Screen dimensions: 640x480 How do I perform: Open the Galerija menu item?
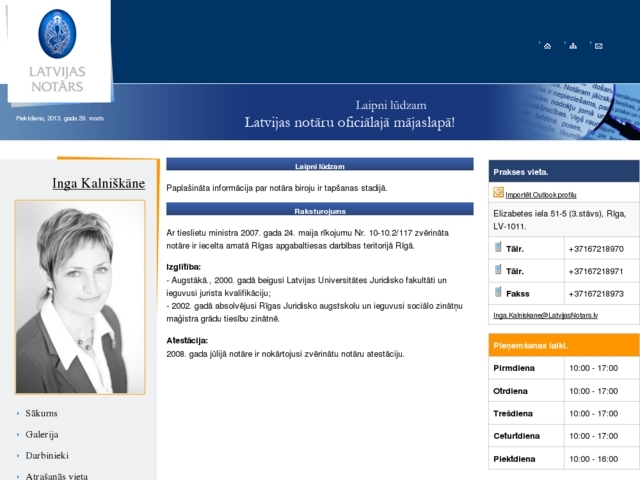point(42,434)
